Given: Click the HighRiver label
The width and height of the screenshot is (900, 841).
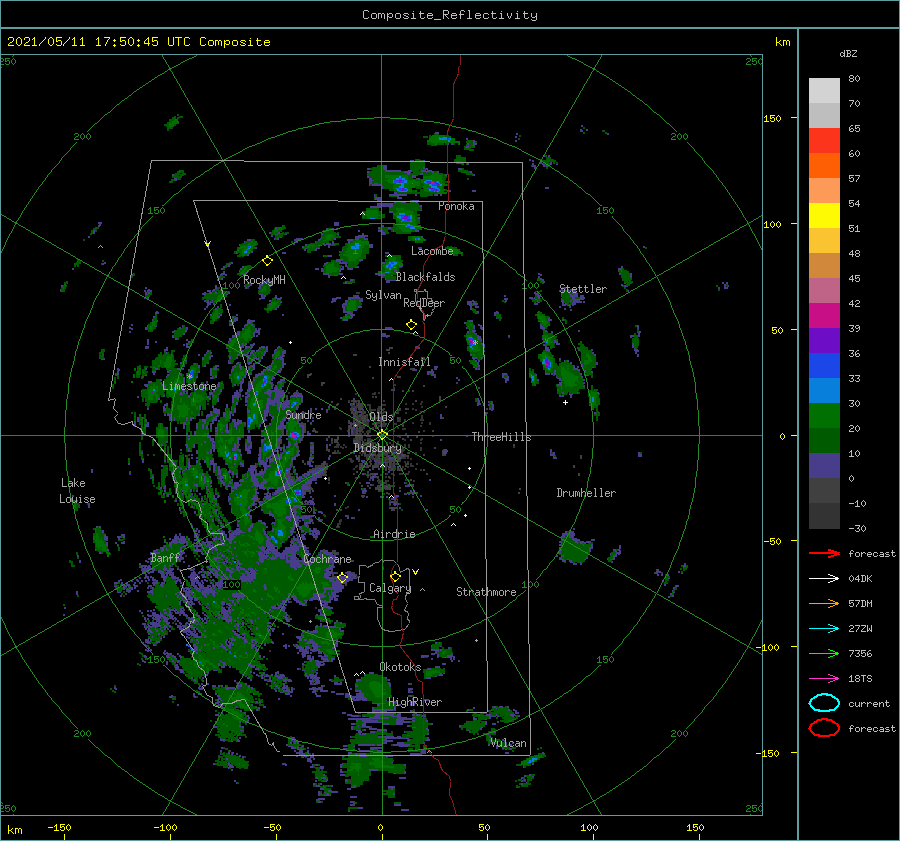Looking at the screenshot, I should point(414,702).
